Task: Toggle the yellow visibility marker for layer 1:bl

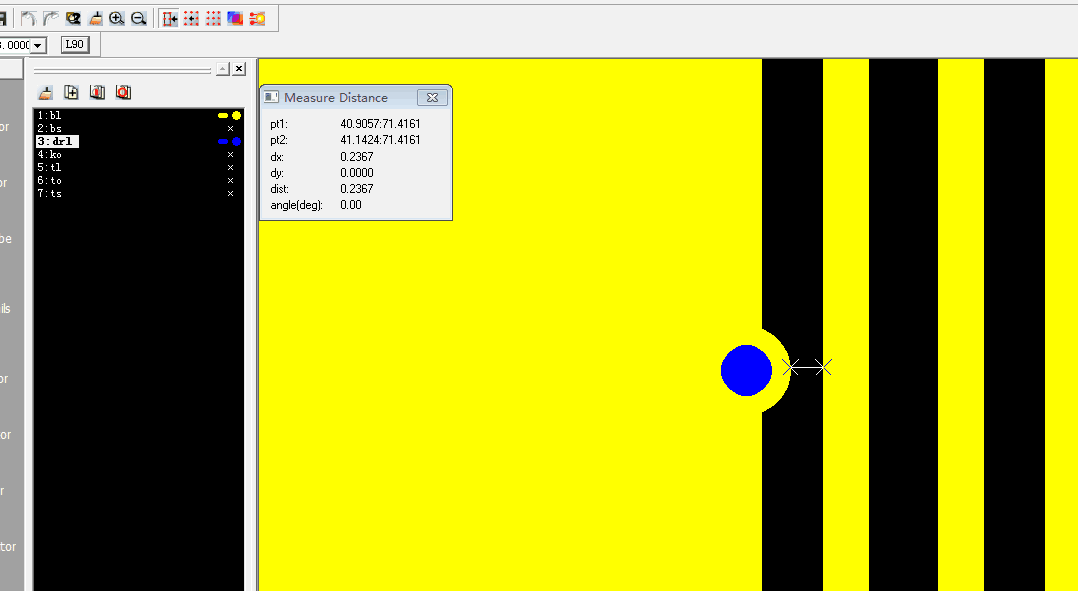Action: (x=230, y=115)
